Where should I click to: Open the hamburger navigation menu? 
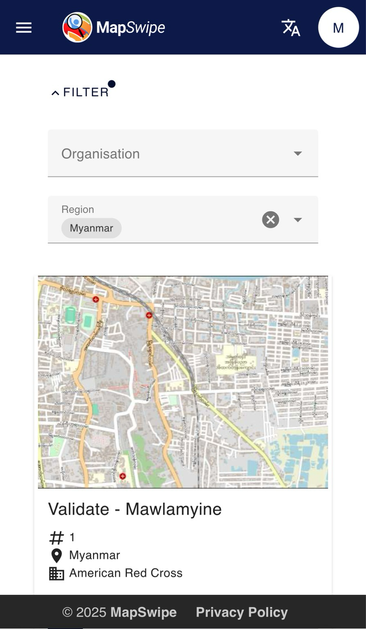tap(24, 28)
